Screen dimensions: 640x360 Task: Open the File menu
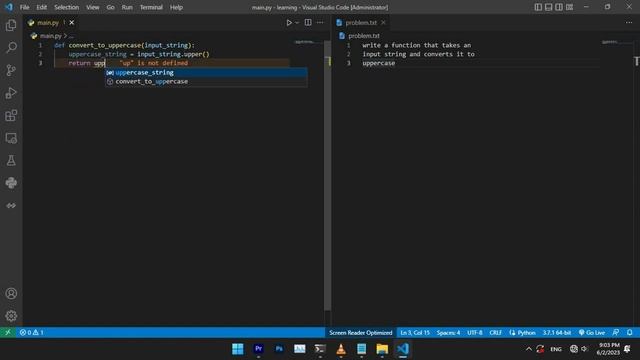[x=24, y=7]
